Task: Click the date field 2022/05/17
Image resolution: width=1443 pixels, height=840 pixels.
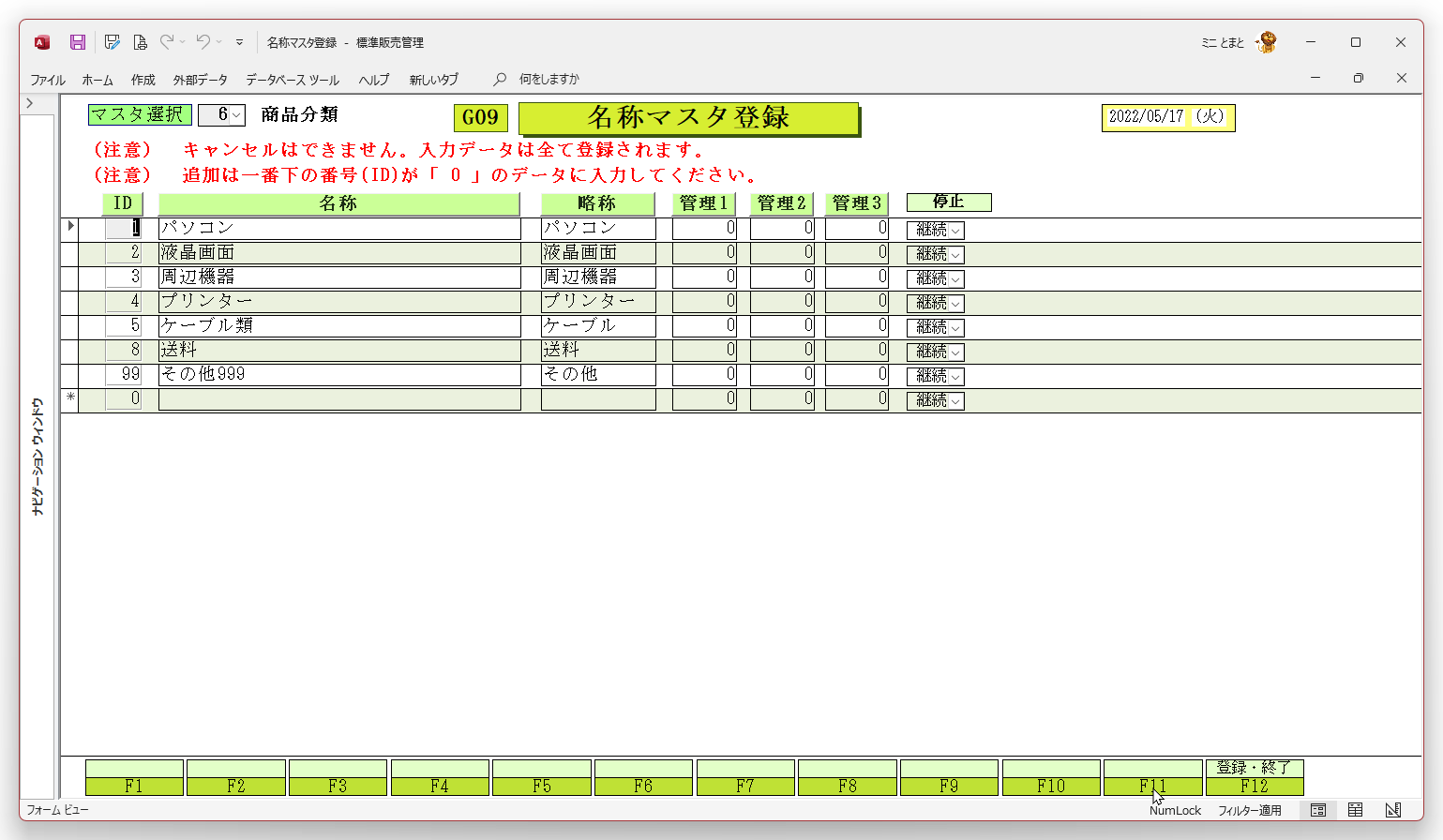Action: tap(1168, 117)
